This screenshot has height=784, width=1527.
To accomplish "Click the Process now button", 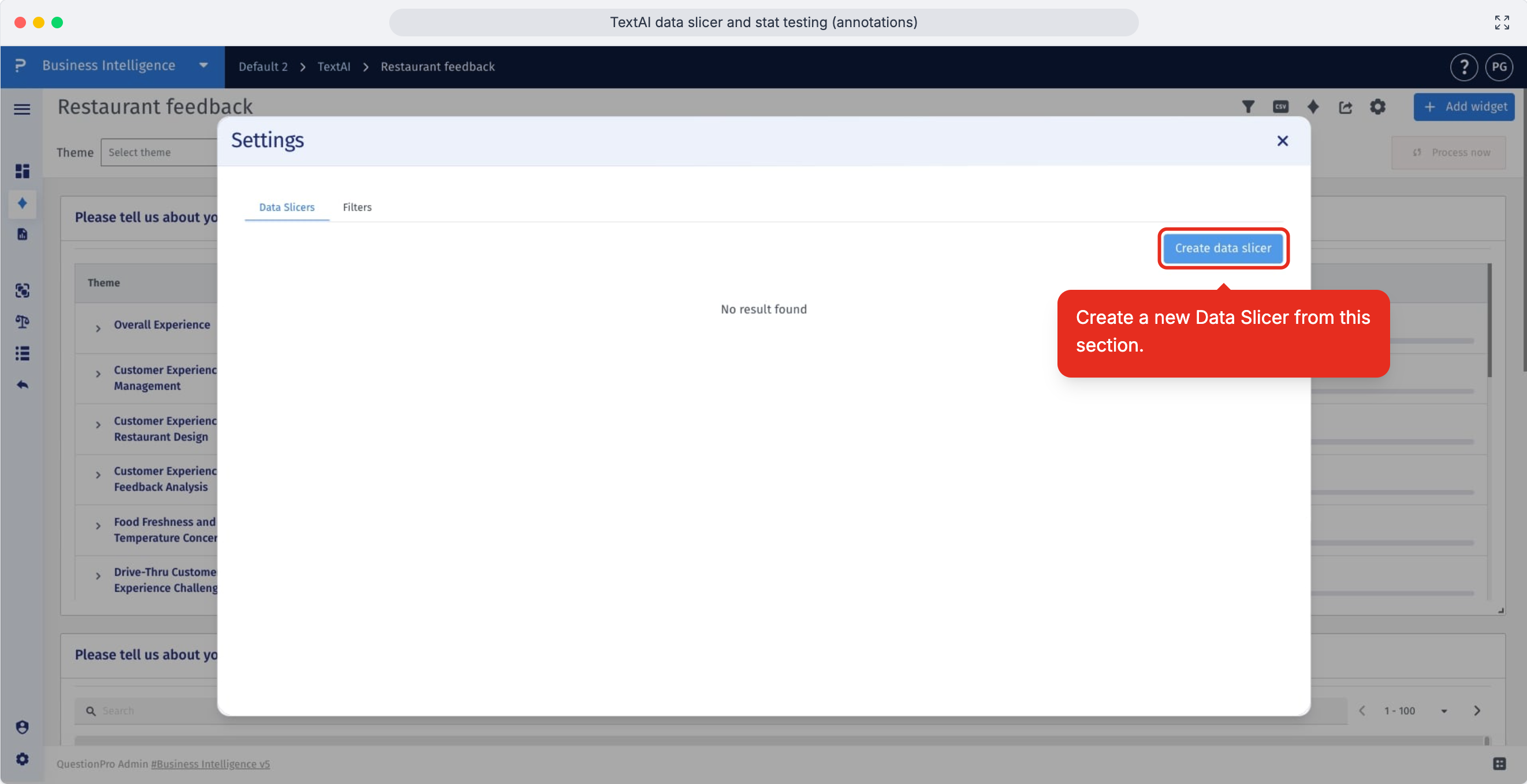I will pos(1448,152).
